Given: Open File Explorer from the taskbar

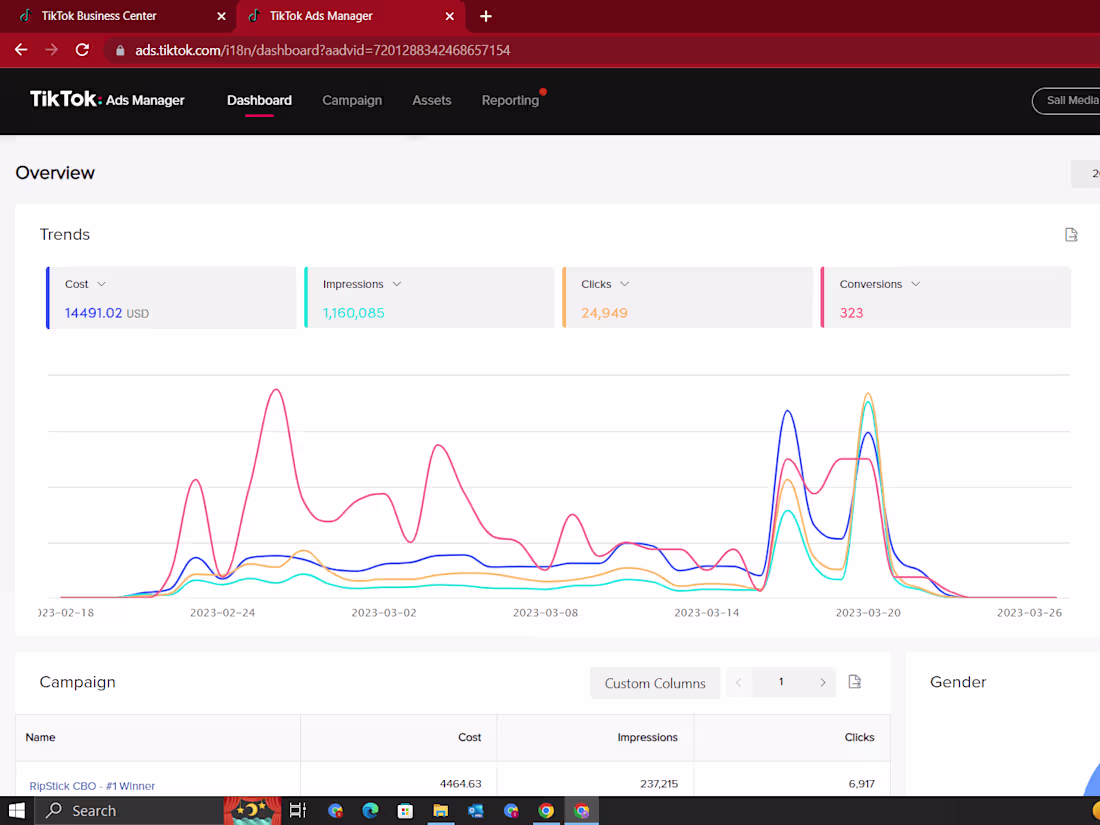Looking at the screenshot, I should (441, 811).
